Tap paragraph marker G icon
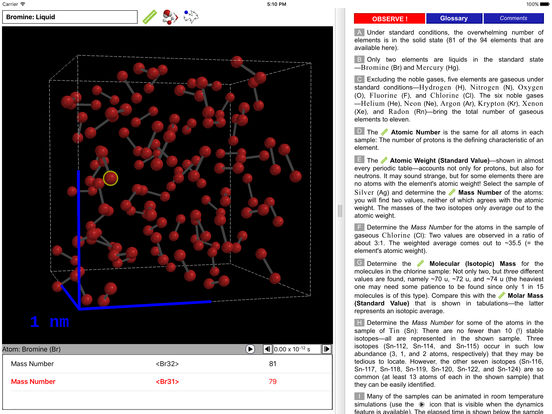The width and height of the screenshot is (552, 414). click(x=359, y=263)
